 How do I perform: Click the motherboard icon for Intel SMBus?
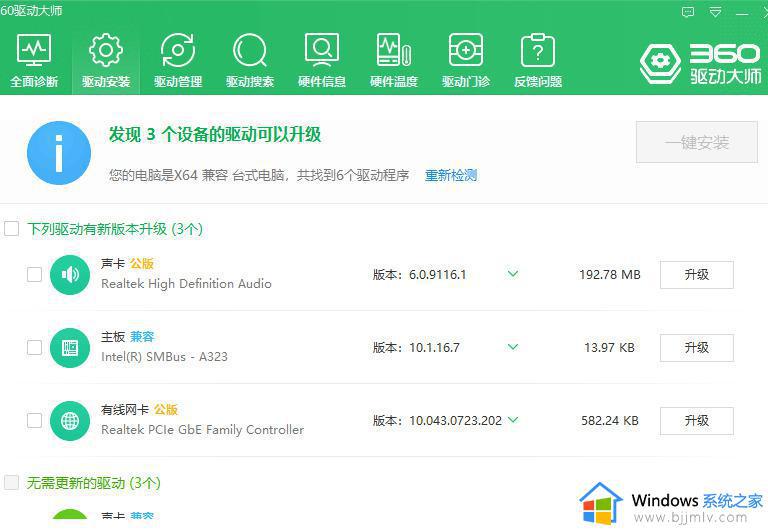point(70,348)
